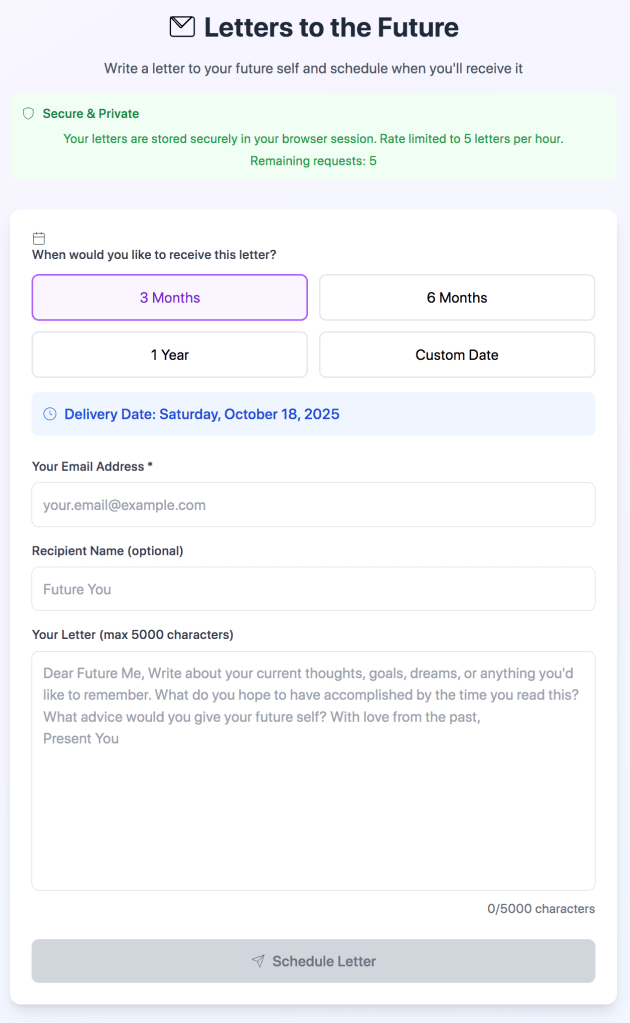
Task: Click the Secure & Private label
Action: [x=91, y=114]
